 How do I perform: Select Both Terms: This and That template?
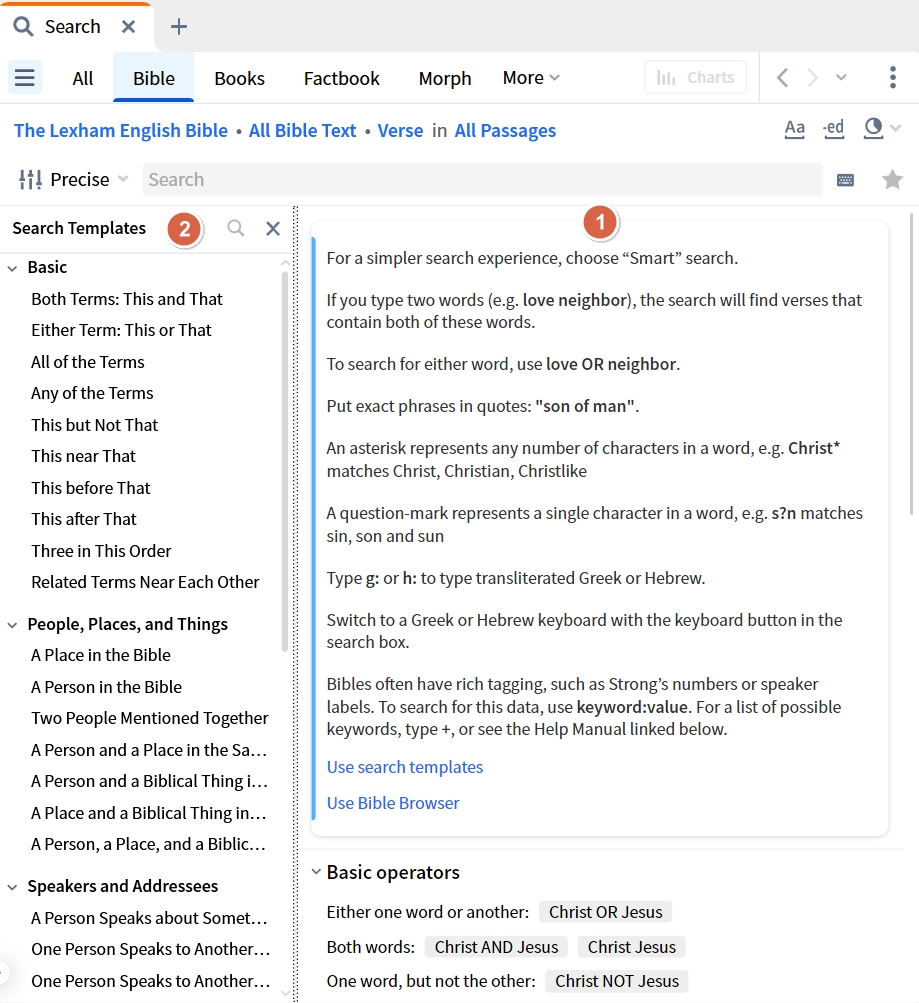pyautogui.click(x=127, y=299)
